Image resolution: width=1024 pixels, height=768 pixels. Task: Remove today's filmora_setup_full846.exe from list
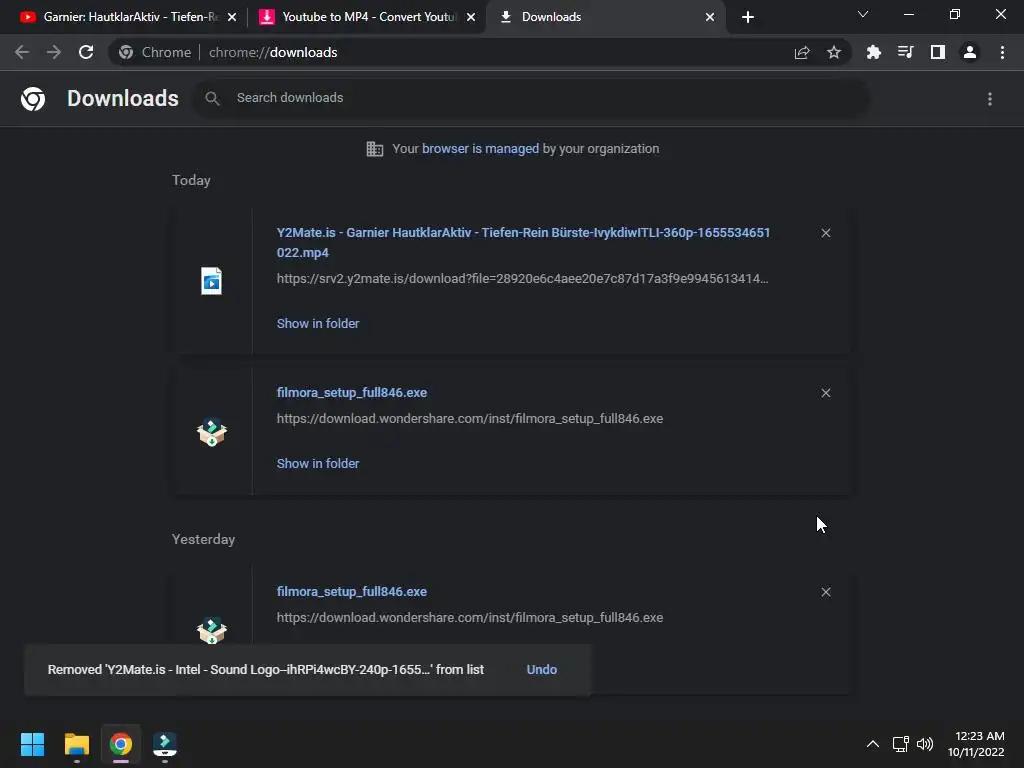point(825,393)
